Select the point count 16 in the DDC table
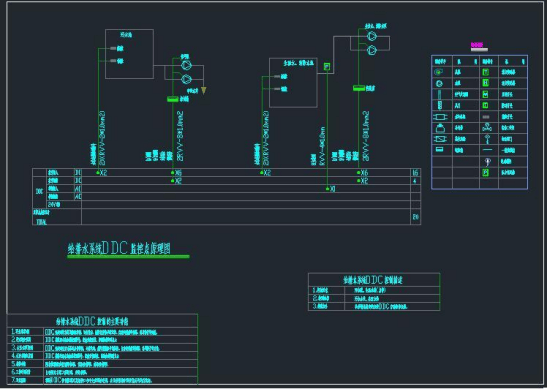The image size is (548, 390). [415, 173]
